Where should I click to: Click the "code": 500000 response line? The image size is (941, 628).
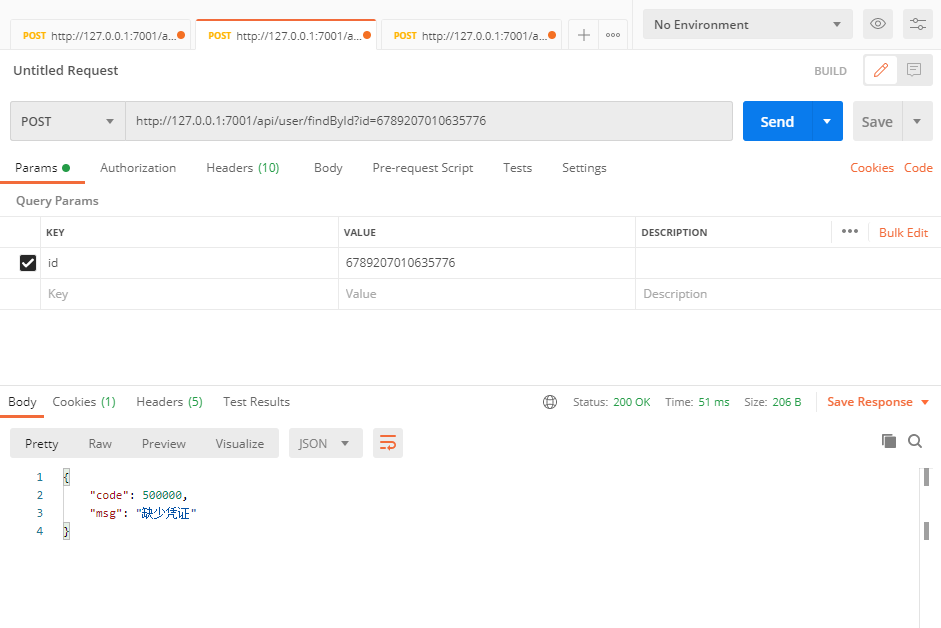coord(139,495)
